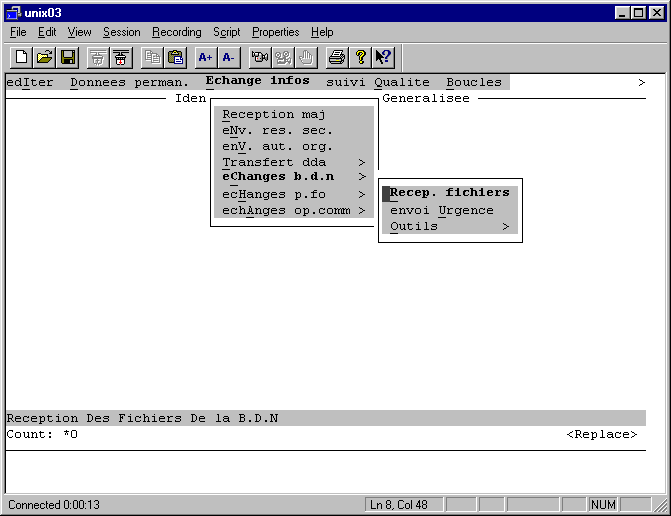Click the > arrow after Boucles
The width and height of the screenshot is (671, 516).
click(641, 82)
